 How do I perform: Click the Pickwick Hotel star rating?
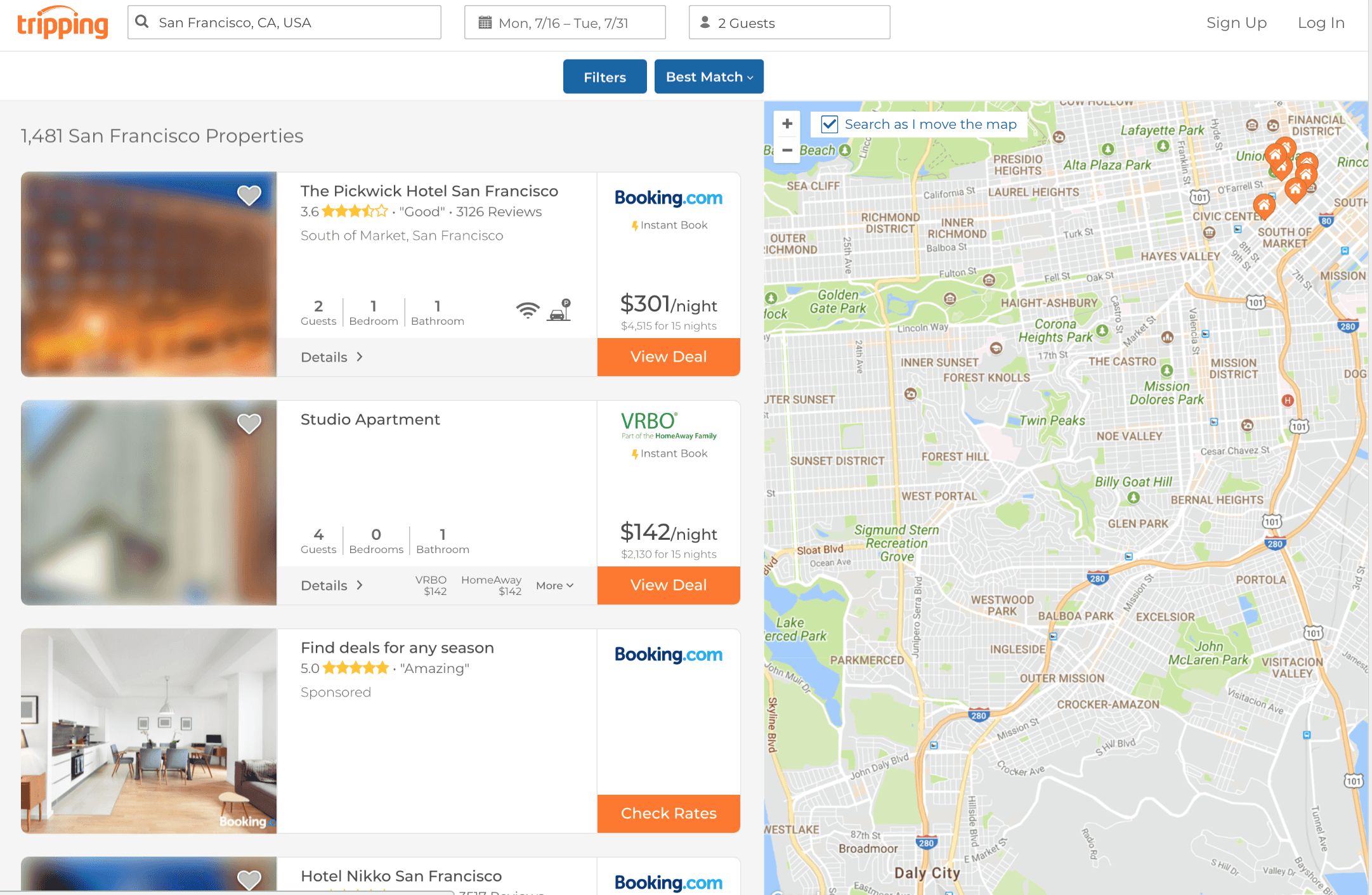click(x=355, y=211)
